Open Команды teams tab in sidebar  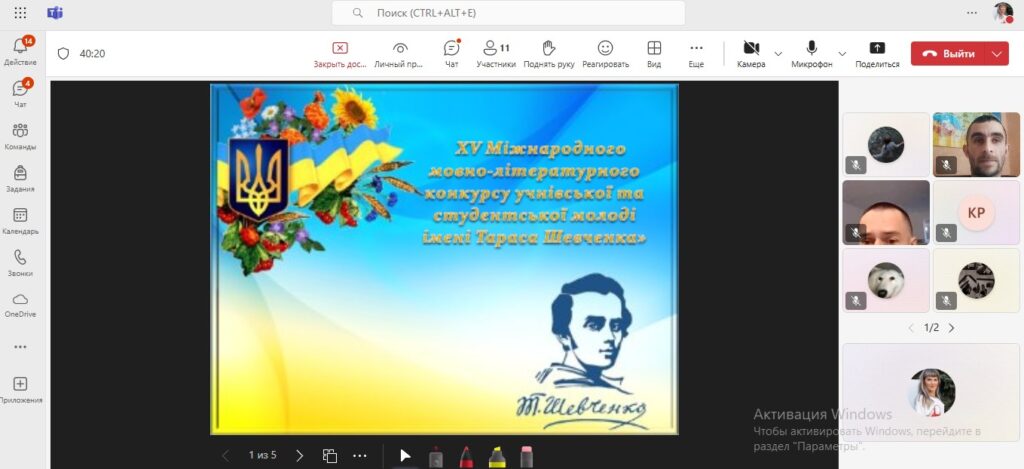20,136
